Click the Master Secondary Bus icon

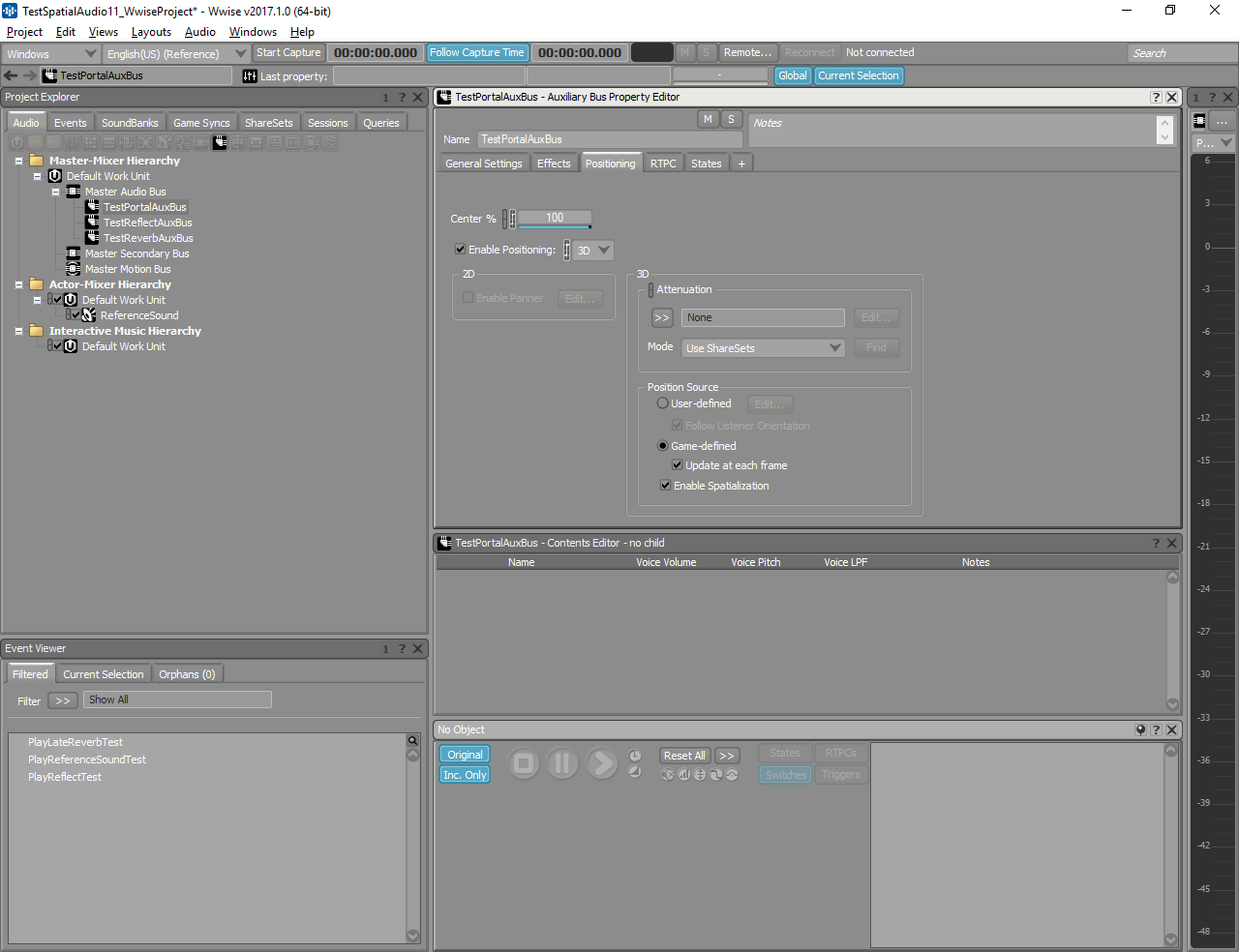(74, 253)
